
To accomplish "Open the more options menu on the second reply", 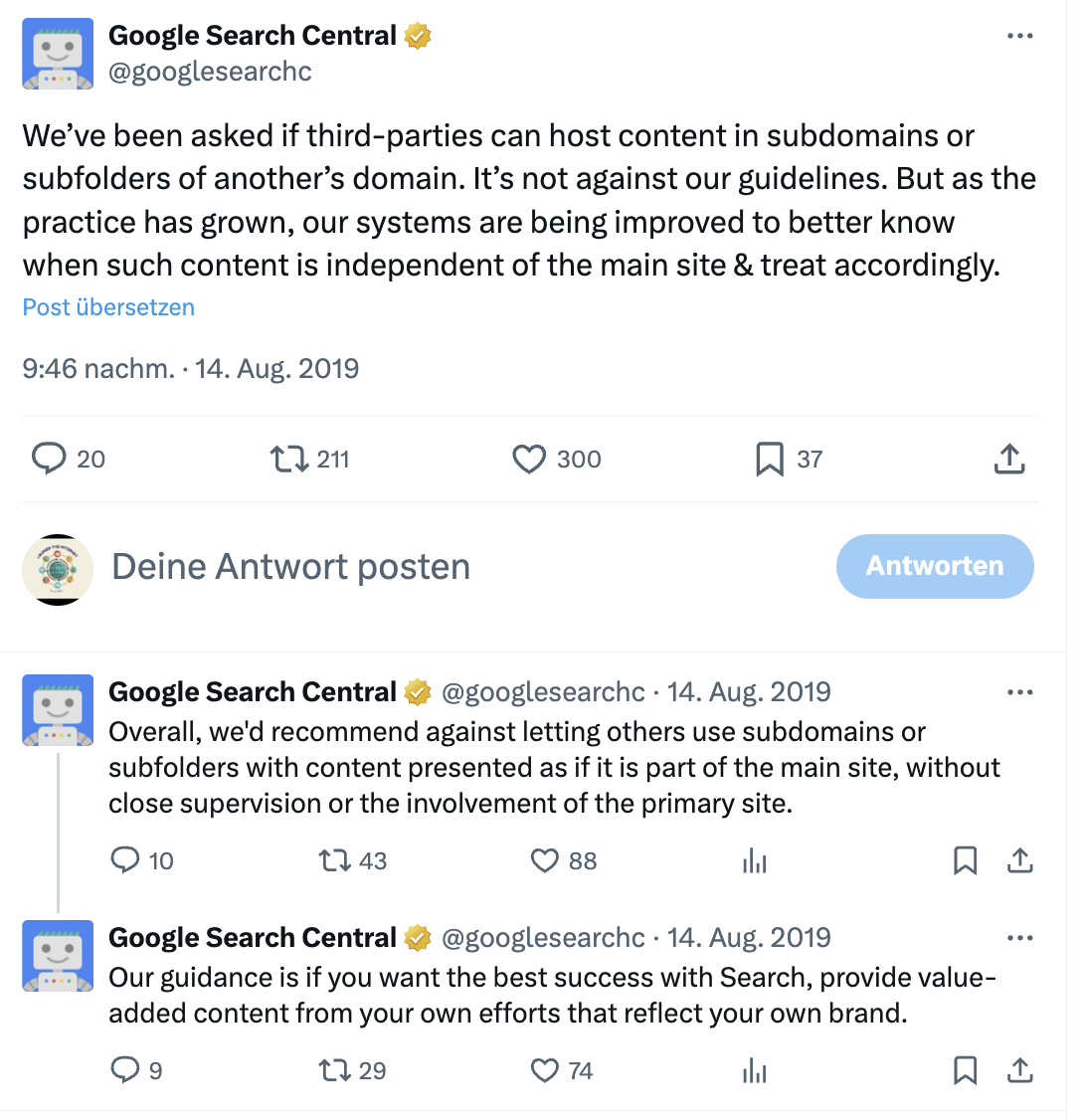I will tap(1020, 937).
